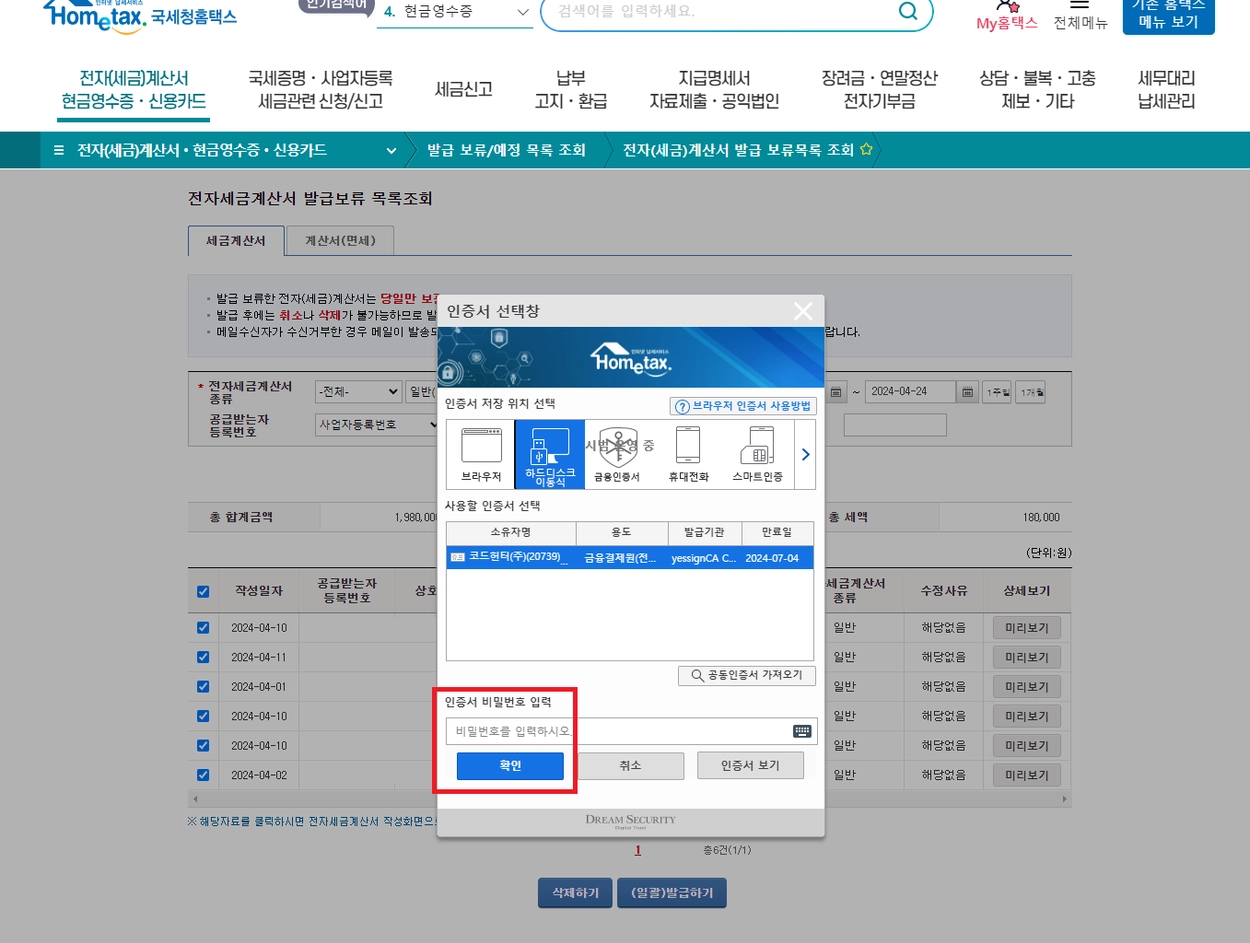The image size is (1250, 943).
Task: Uncheck the 2024-04-02 invoice row checkbox
Action: pos(202,774)
